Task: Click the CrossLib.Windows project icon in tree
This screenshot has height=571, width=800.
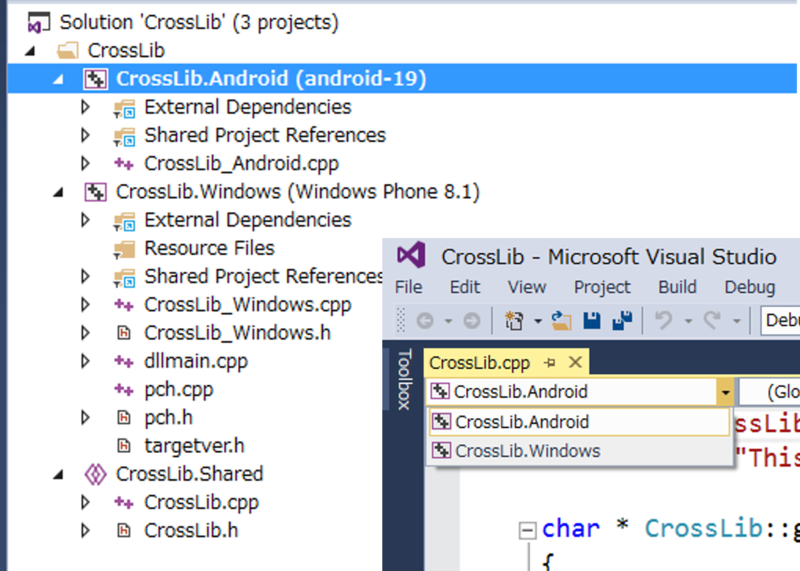Action: click(x=95, y=192)
